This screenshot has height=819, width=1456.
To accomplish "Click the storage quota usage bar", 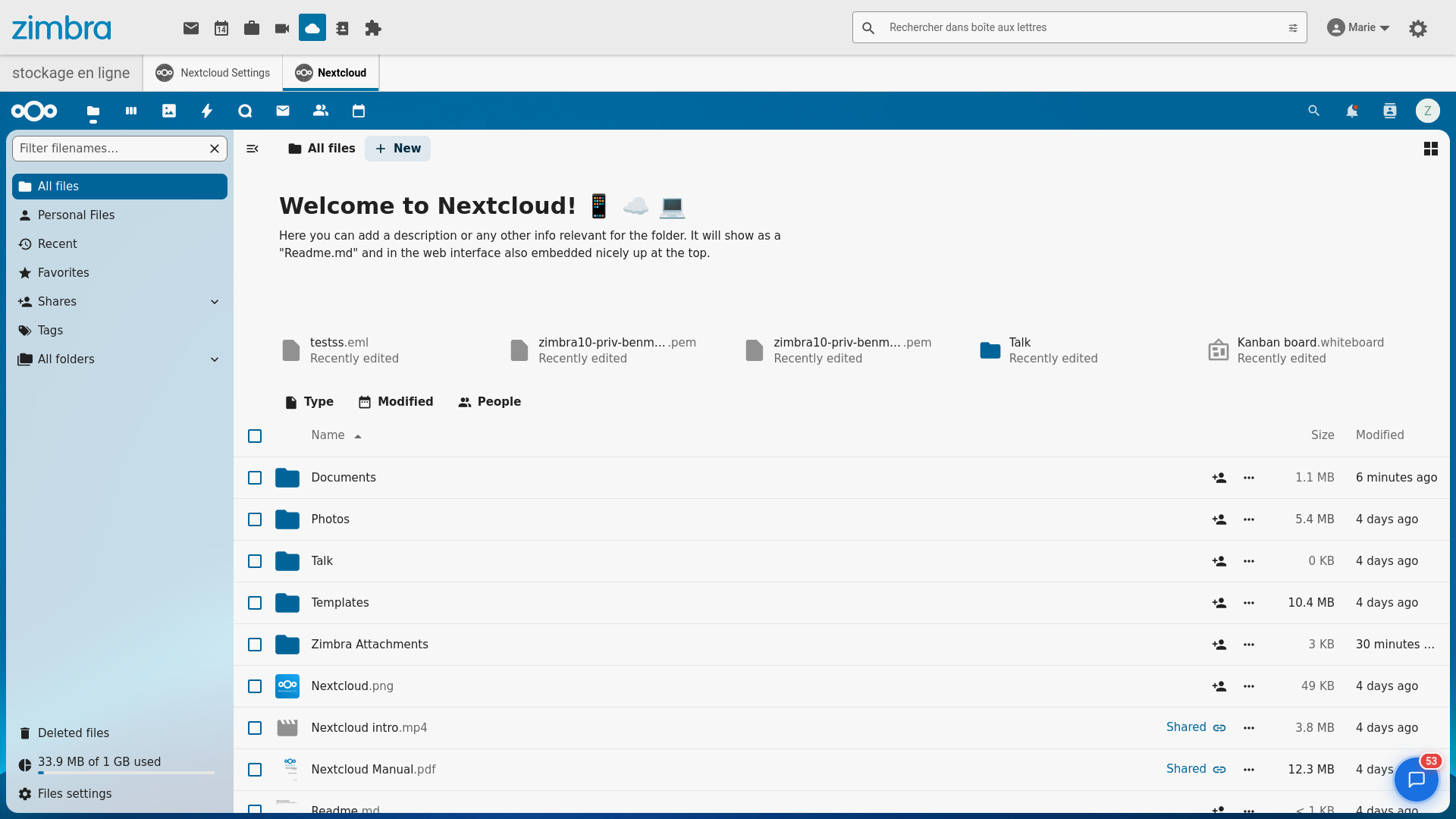I will [x=125, y=773].
